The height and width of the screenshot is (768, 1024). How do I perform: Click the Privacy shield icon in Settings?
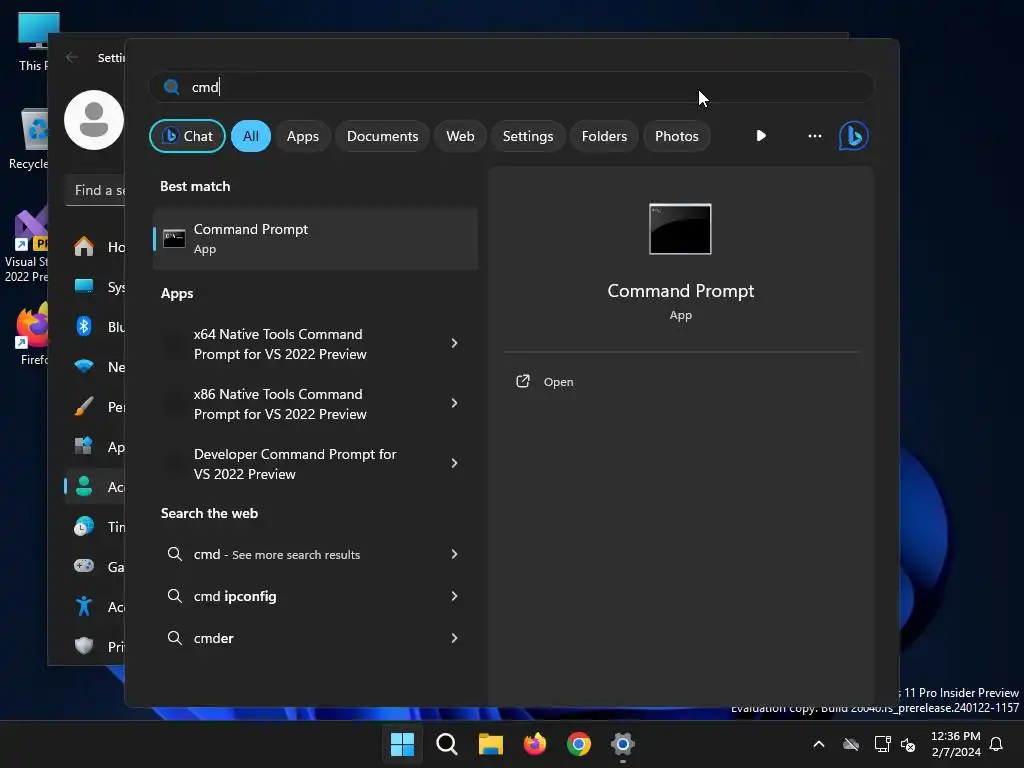coord(84,646)
